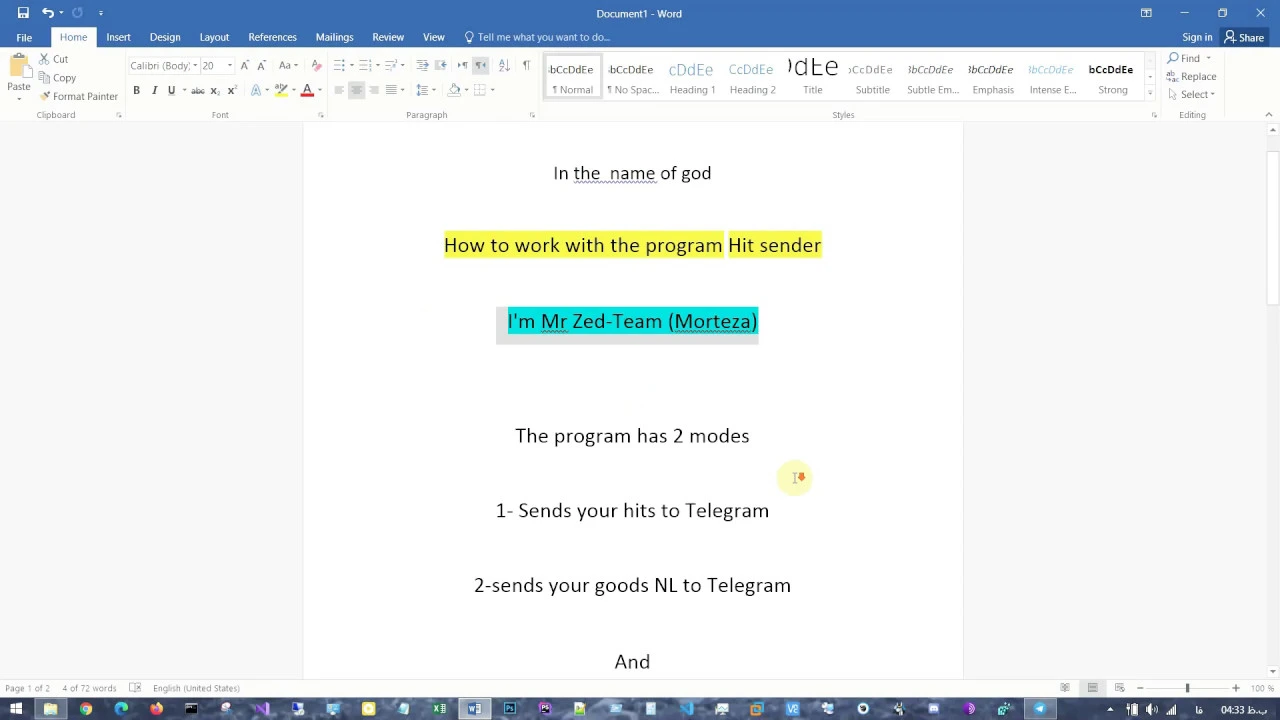Align the text to center
1280x720 pixels.
(x=356, y=90)
